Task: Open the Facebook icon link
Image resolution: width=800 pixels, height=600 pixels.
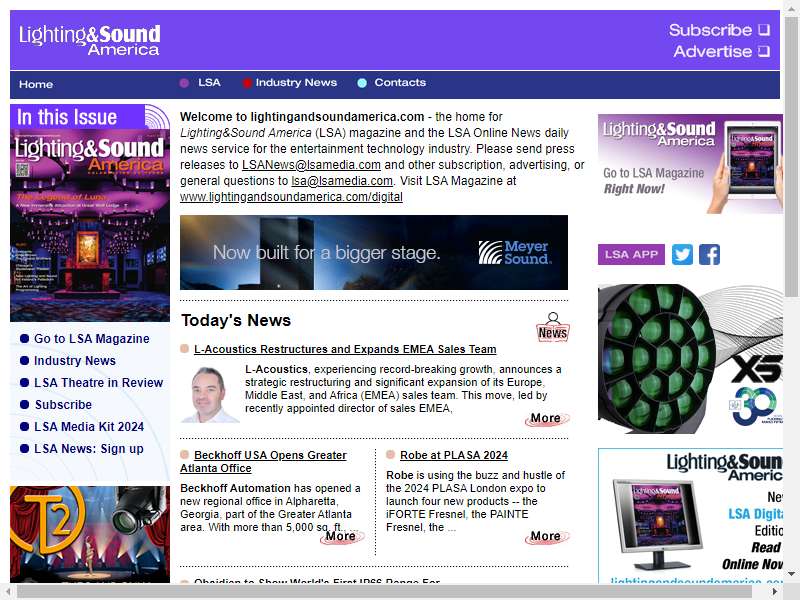Action: tap(709, 254)
